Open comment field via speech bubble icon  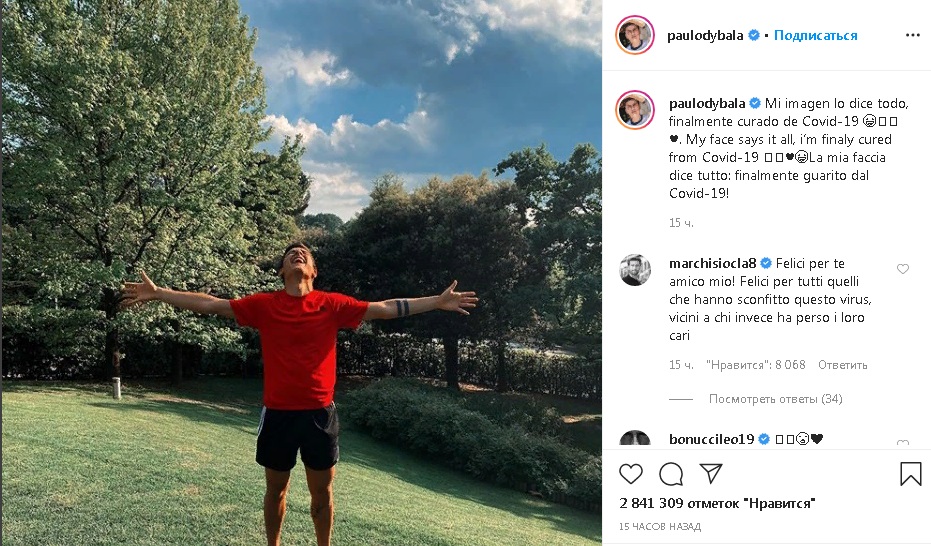[x=671, y=474]
